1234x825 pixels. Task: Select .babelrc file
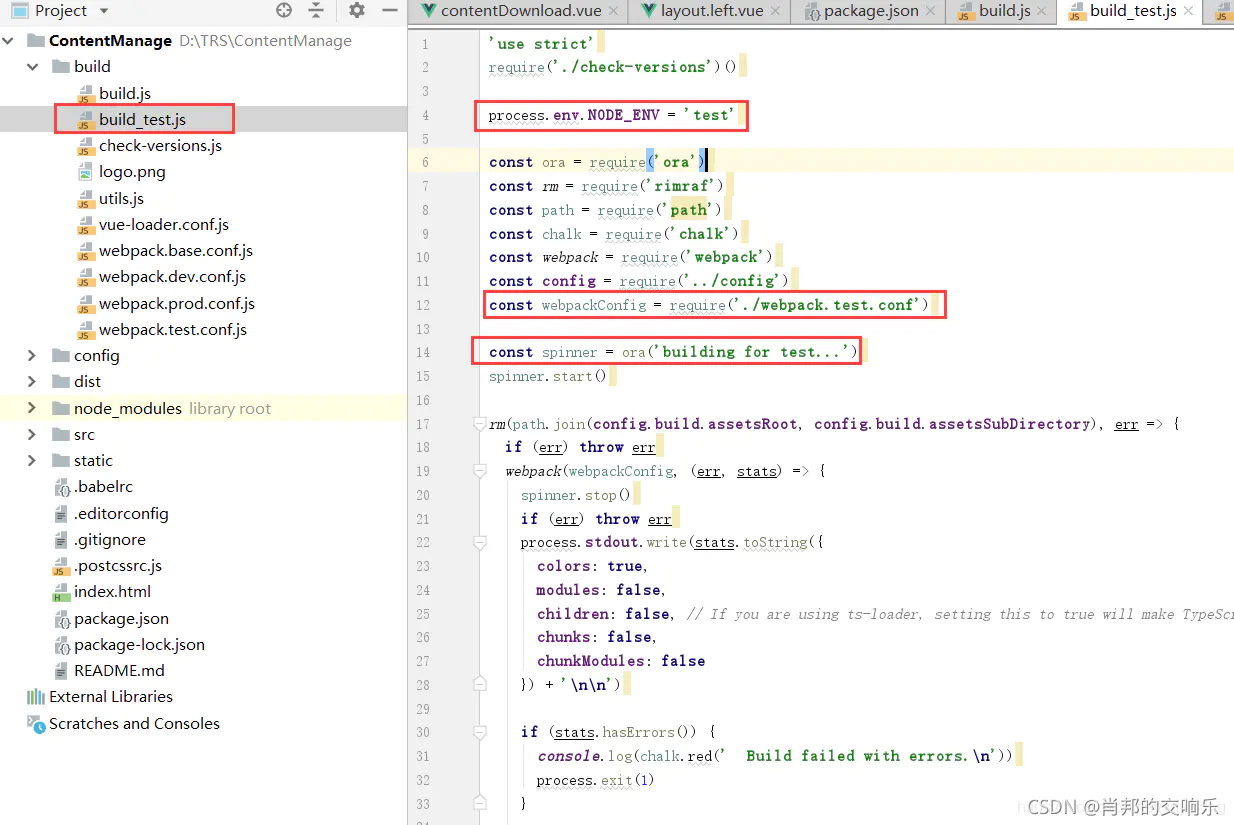(103, 487)
